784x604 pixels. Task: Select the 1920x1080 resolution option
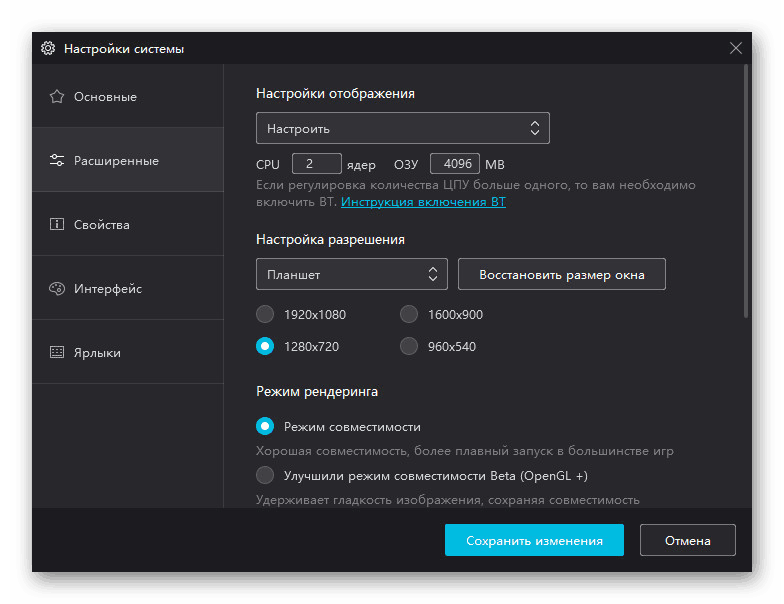point(265,315)
